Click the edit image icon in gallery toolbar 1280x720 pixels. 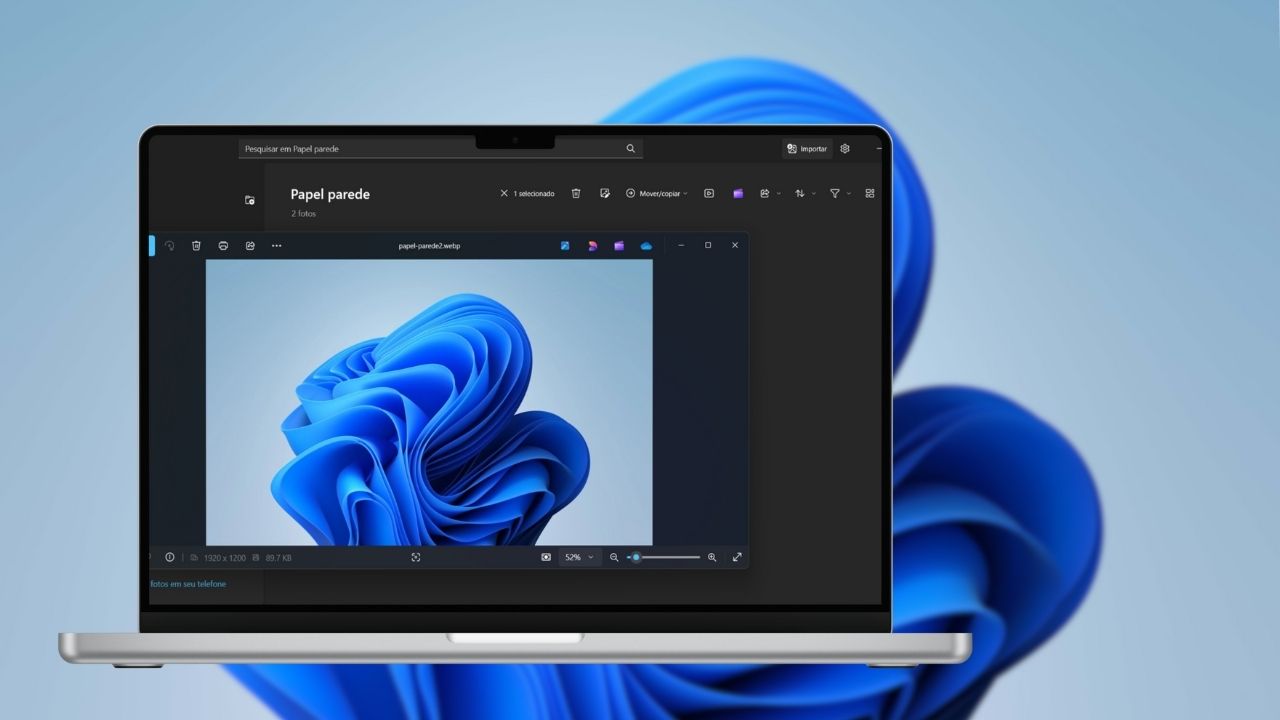[605, 193]
